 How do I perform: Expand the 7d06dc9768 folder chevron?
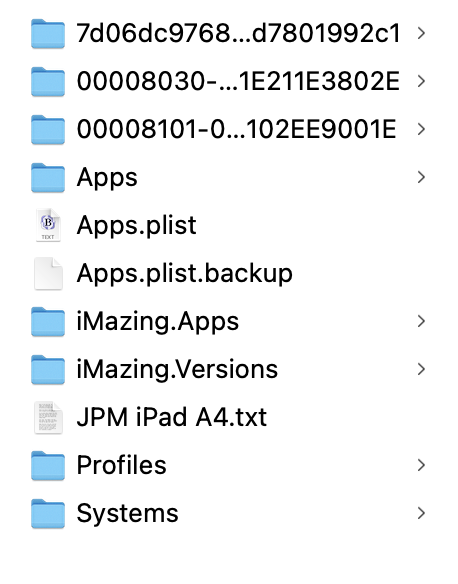(421, 34)
